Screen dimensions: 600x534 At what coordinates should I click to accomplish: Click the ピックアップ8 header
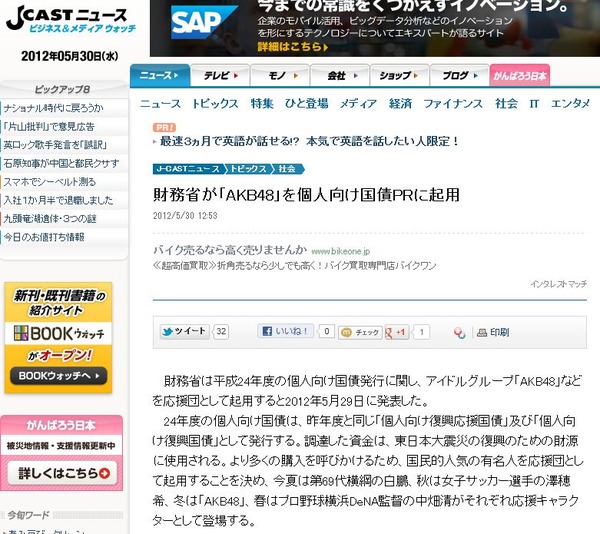(62, 90)
